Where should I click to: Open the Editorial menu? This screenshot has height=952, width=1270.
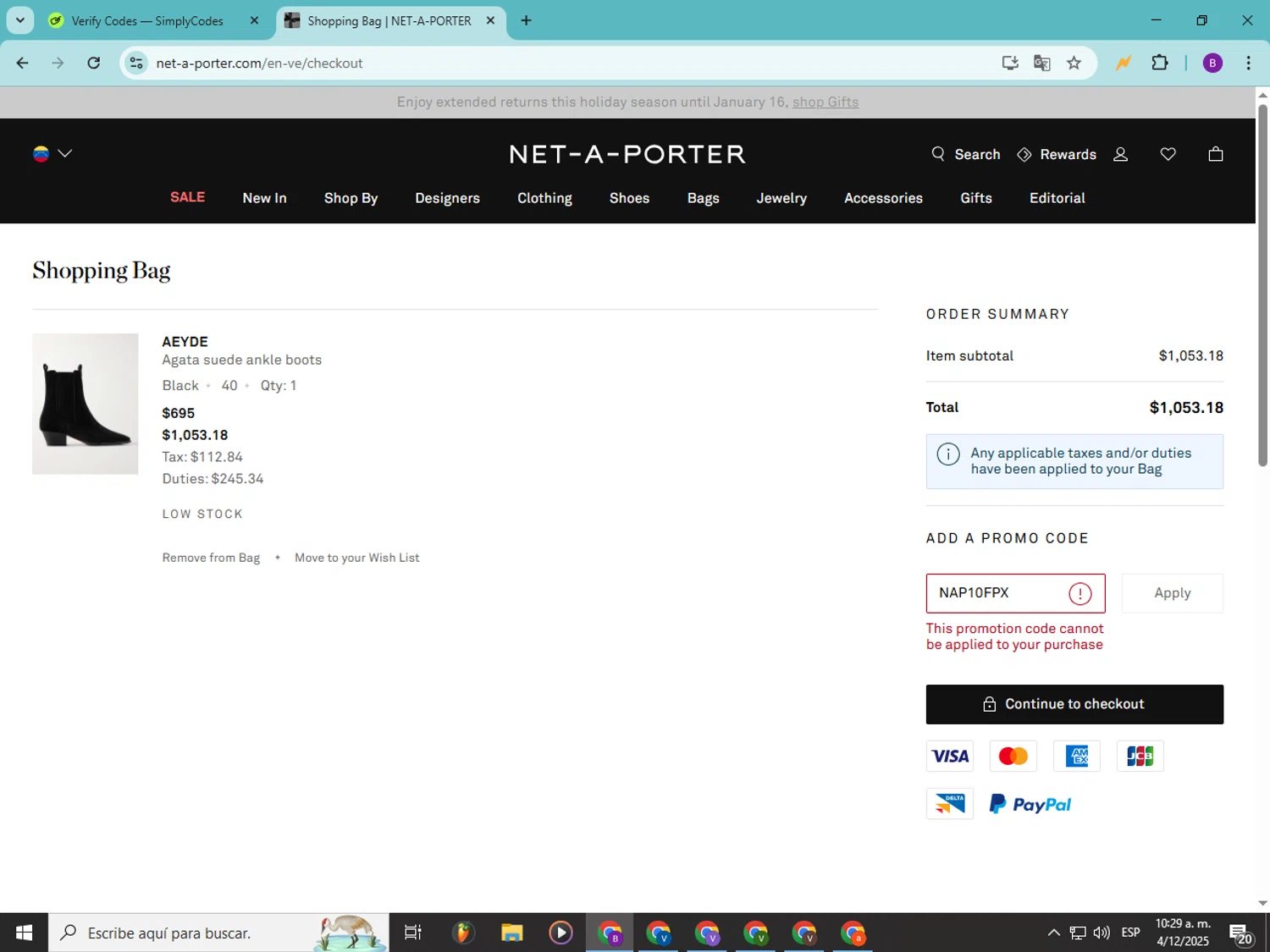pyautogui.click(x=1057, y=198)
